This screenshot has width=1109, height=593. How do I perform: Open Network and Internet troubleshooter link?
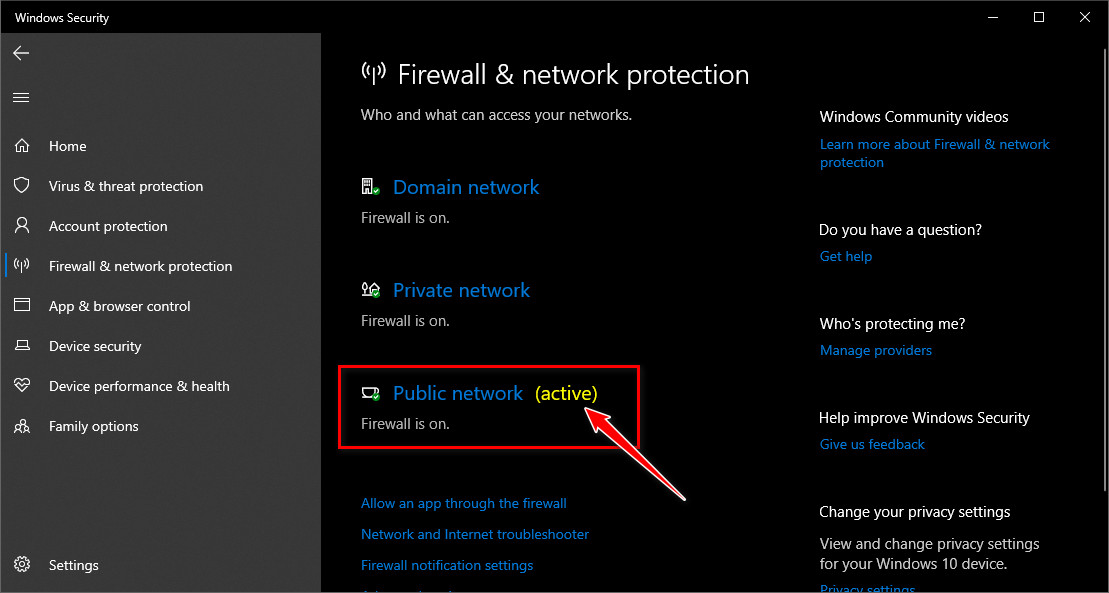pyautogui.click(x=475, y=534)
